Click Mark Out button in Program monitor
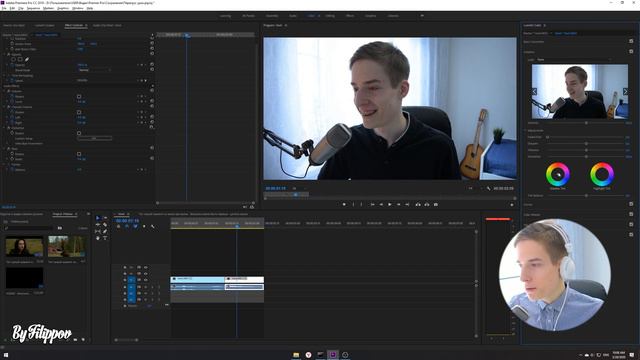The image size is (640, 360). point(361,204)
